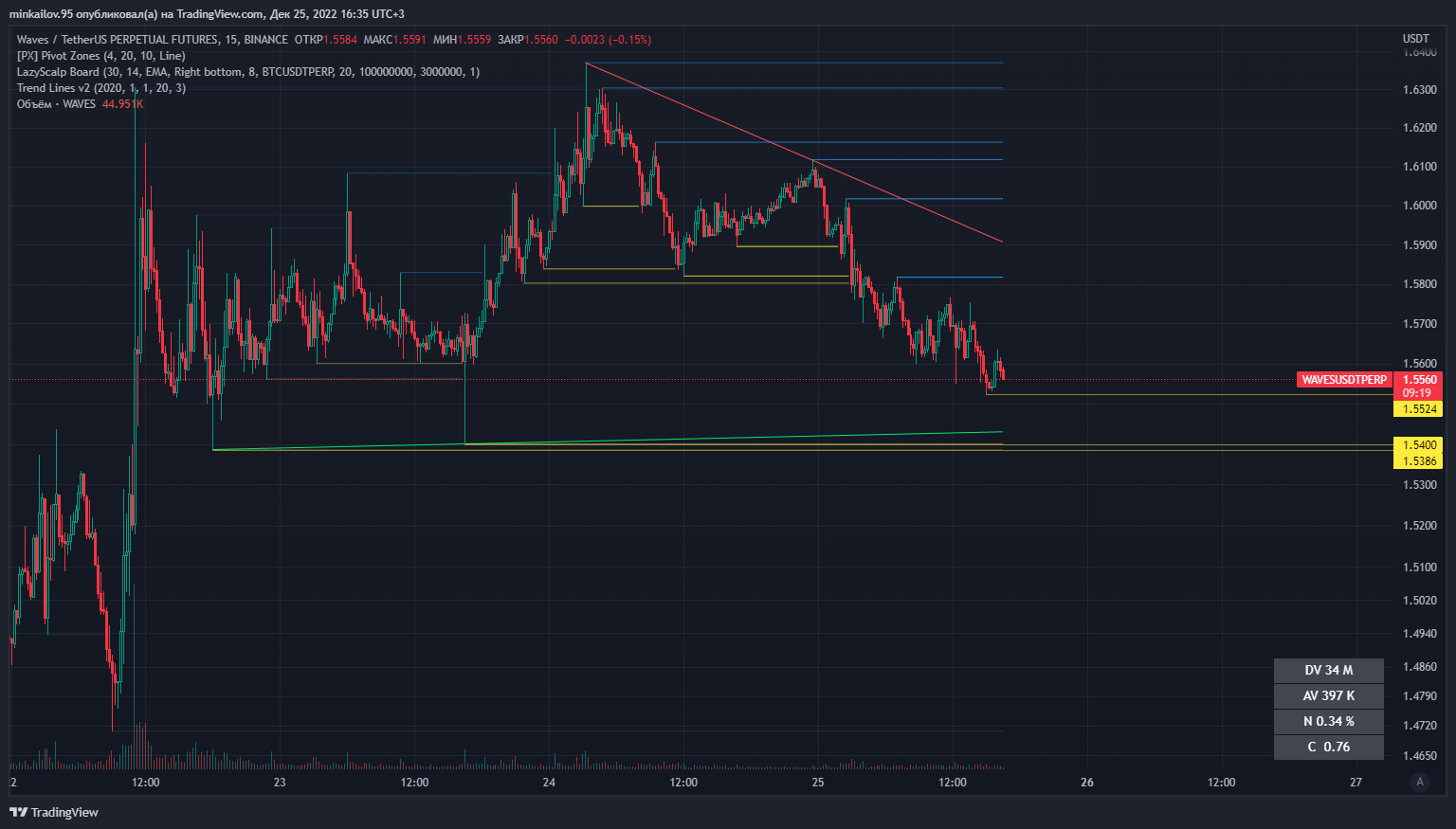Screen dimensions: 1456x829
Task: Select the yellow 1.5524 price level tag
Action: pos(1419,409)
